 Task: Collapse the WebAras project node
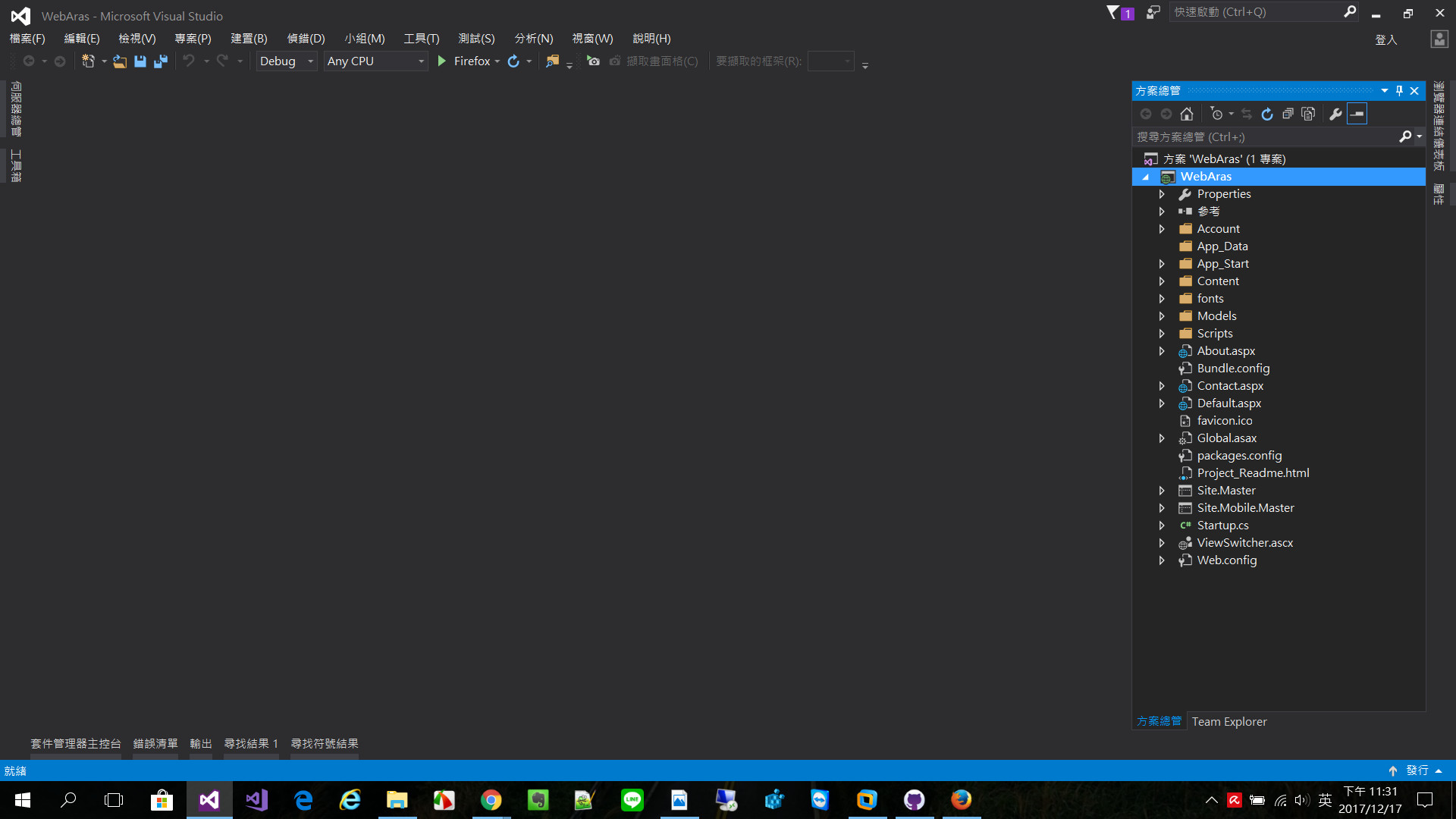pos(1146,177)
